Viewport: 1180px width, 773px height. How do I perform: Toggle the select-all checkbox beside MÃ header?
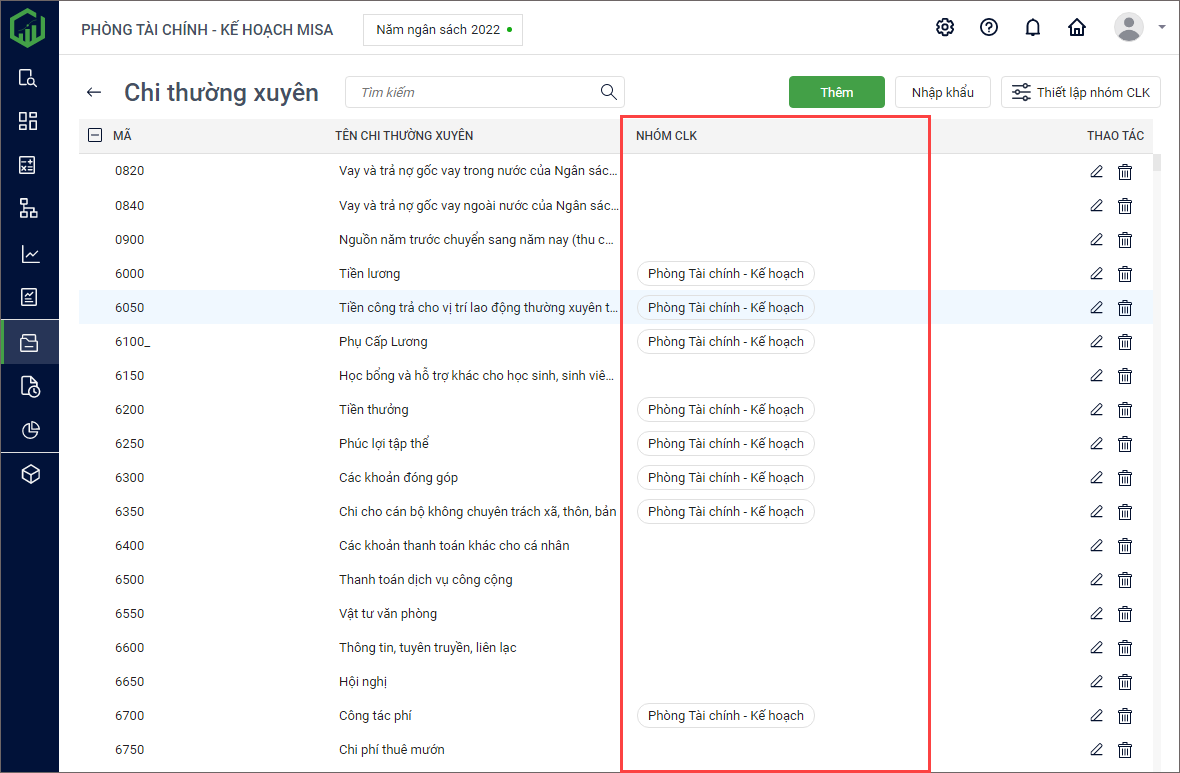(95, 136)
